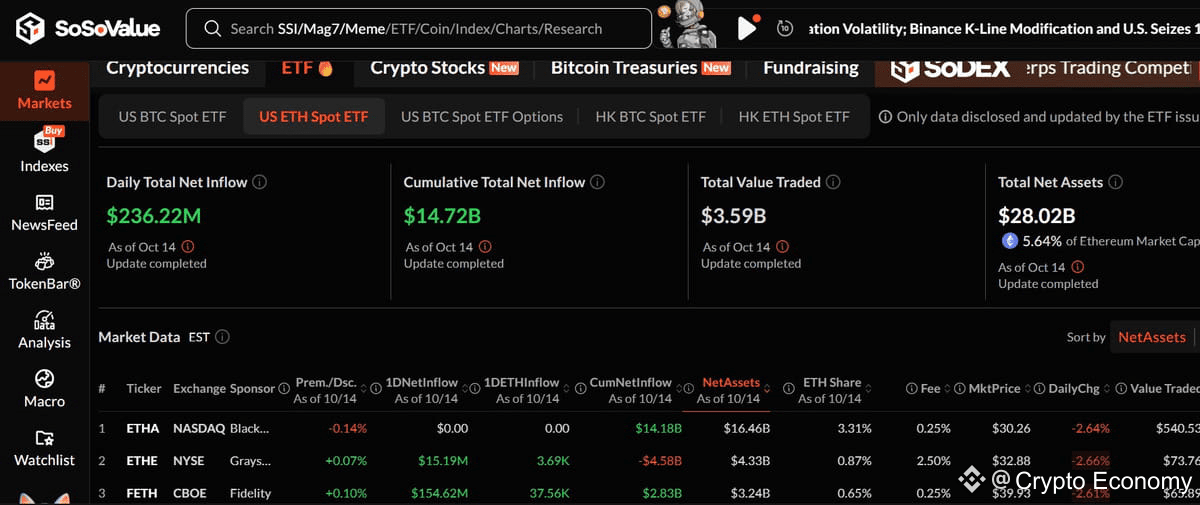Open Macro in the sidebar
The width and height of the screenshot is (1200, 505).
pos(44,389)
